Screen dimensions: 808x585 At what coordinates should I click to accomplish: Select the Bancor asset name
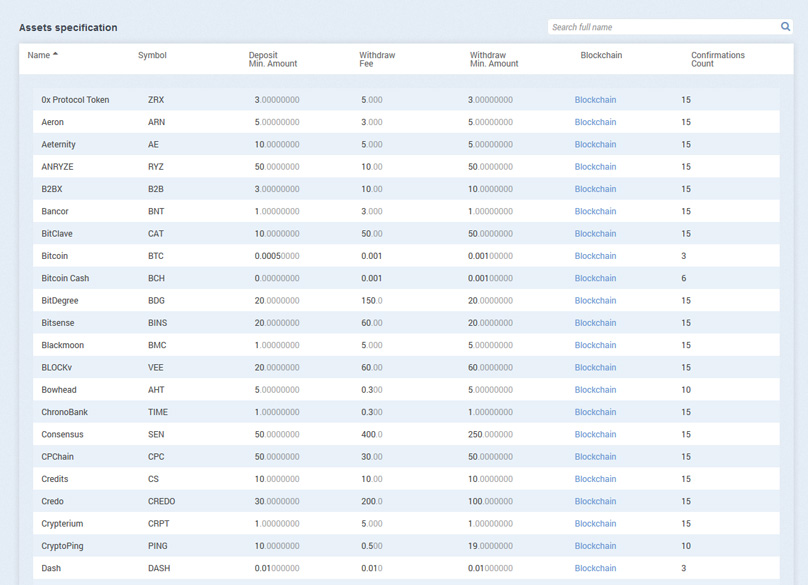click(55, 211)
